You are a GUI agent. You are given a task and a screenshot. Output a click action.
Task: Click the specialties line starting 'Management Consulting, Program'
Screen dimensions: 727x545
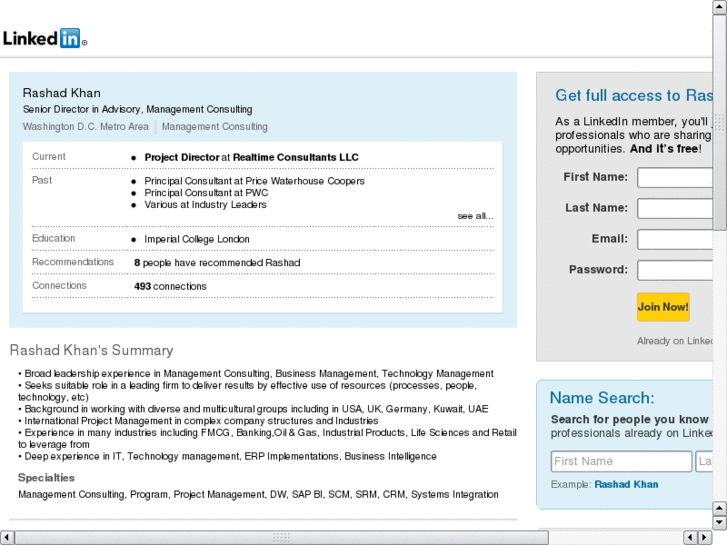[x=258, y=495]
